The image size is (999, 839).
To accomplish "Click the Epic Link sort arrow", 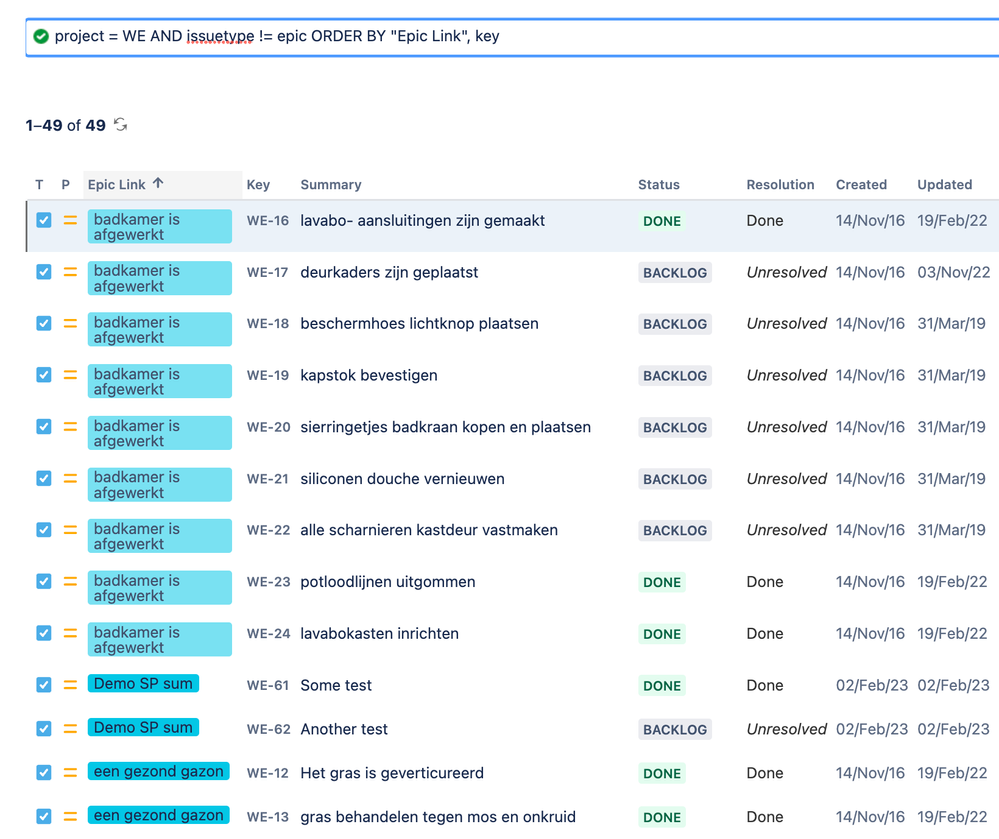I will (x=158, y=184).
